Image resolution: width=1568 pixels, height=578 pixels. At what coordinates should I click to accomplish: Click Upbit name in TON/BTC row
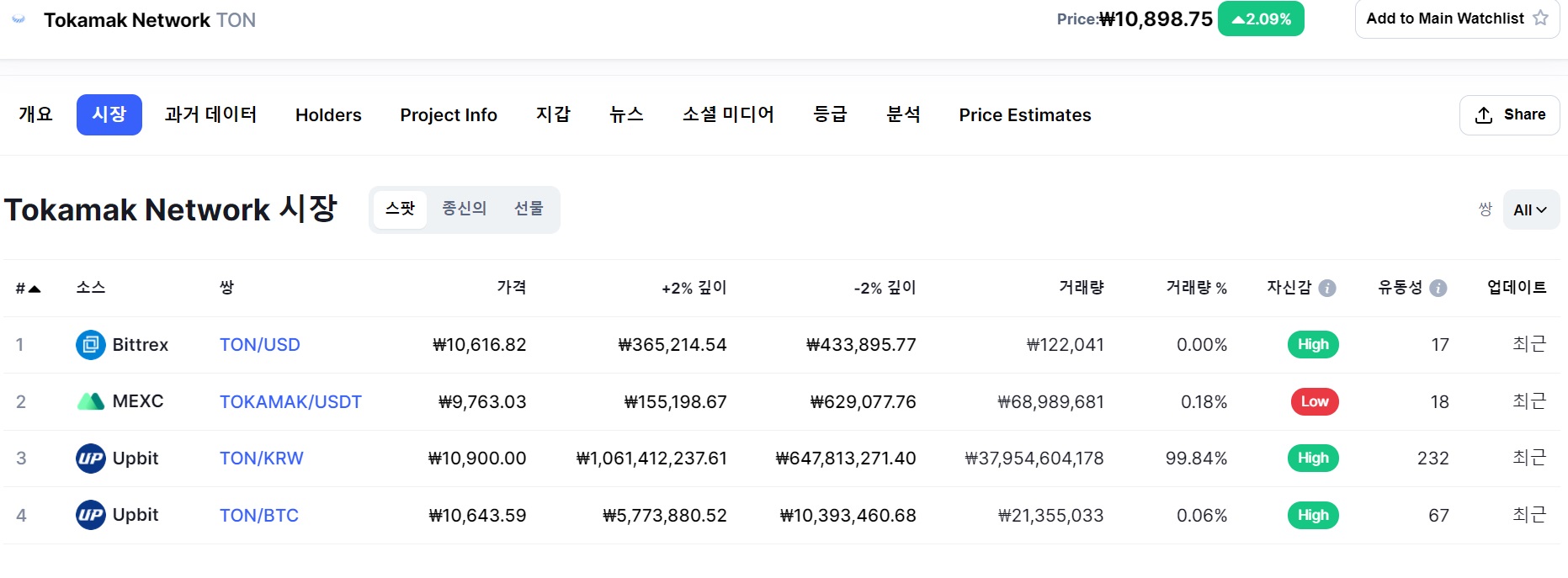point(136,515)
